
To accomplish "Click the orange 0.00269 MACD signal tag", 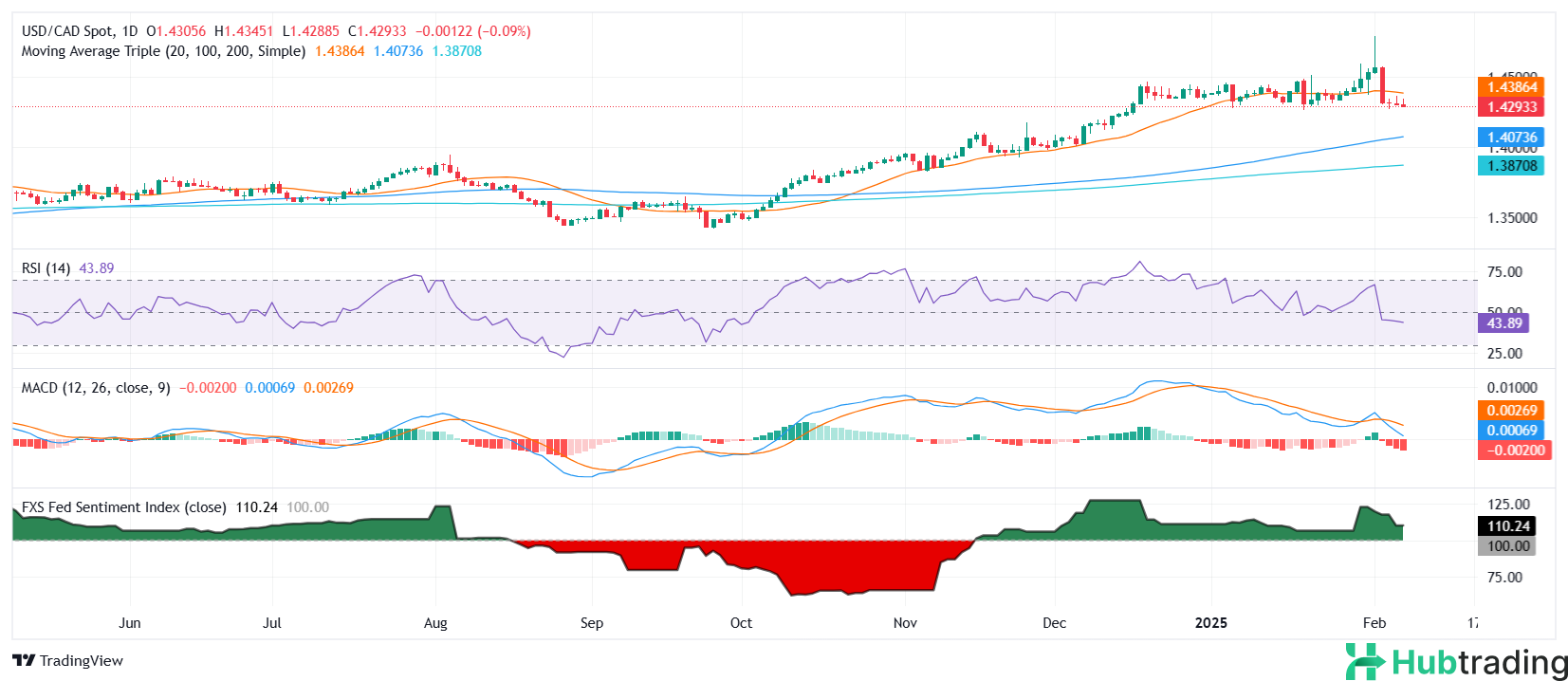I will pyautogui.click(x=1511, y=411).
